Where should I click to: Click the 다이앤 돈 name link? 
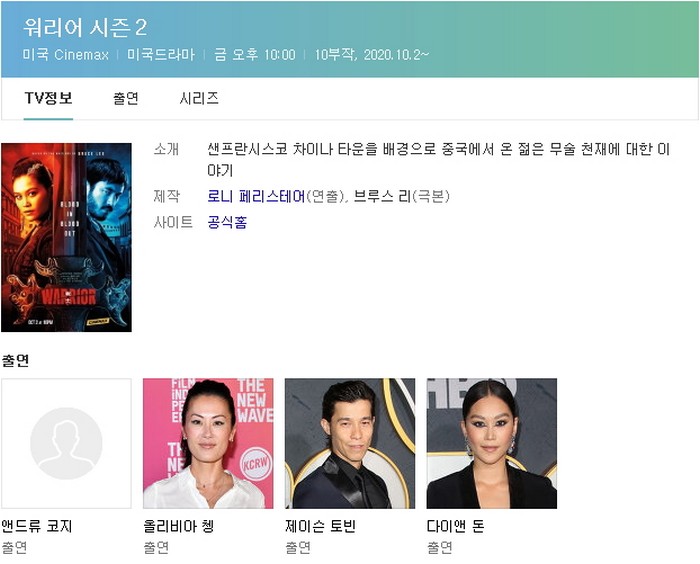tap(455, 526)
